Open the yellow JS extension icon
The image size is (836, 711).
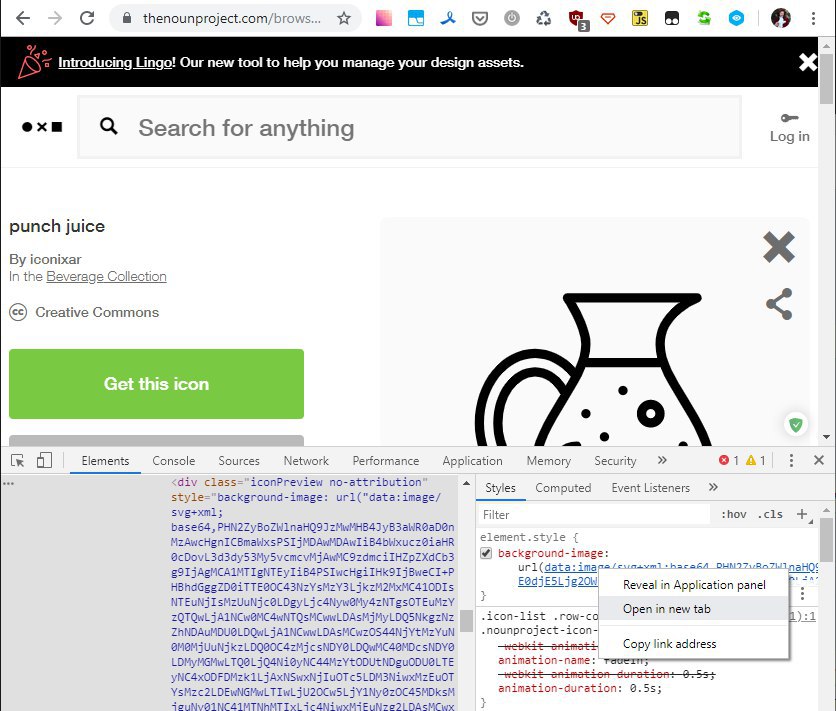tap(640, 19)
